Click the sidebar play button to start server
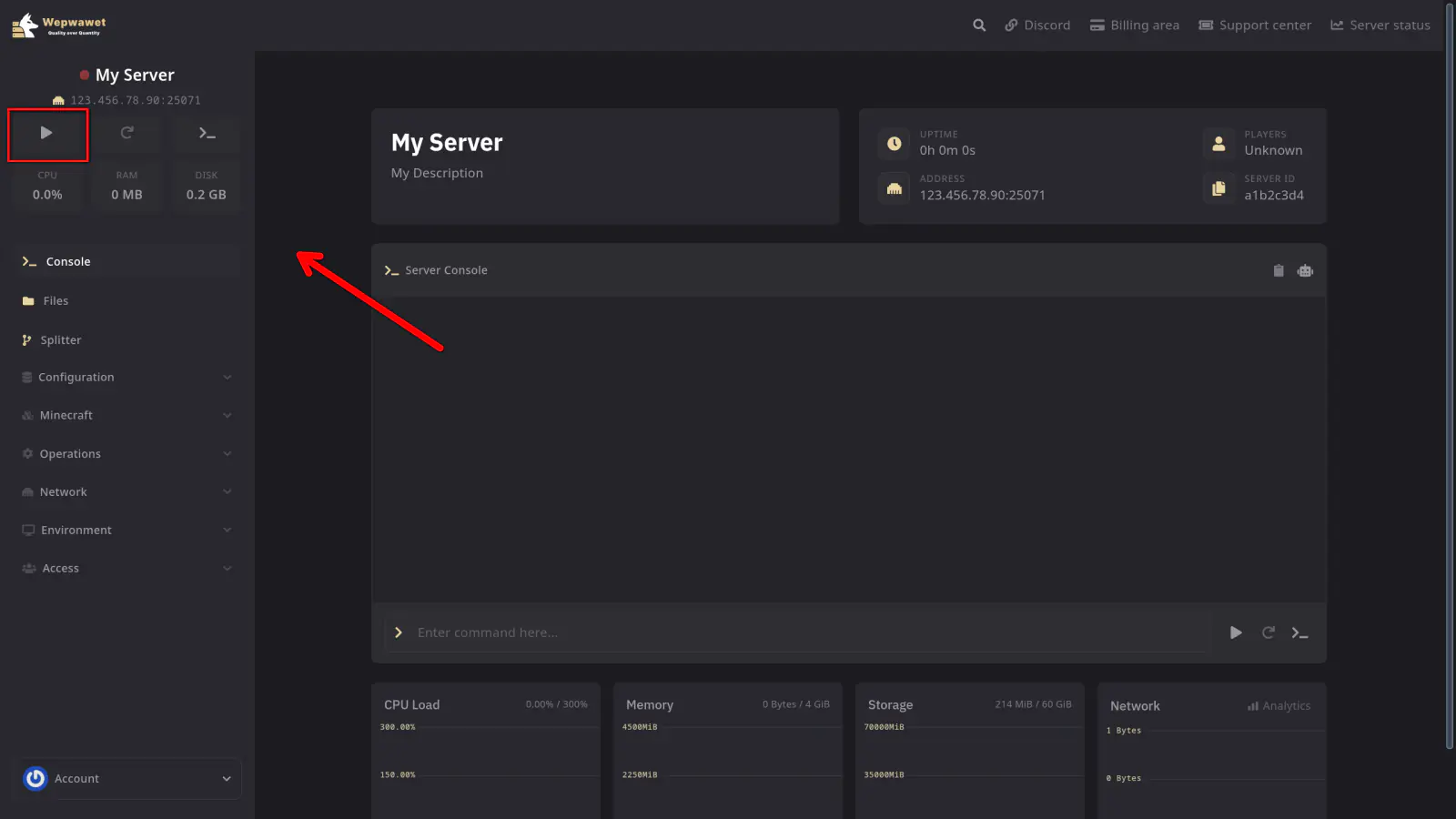The width and height of the screenshot is (1456, 819). [x=46, y=134]
